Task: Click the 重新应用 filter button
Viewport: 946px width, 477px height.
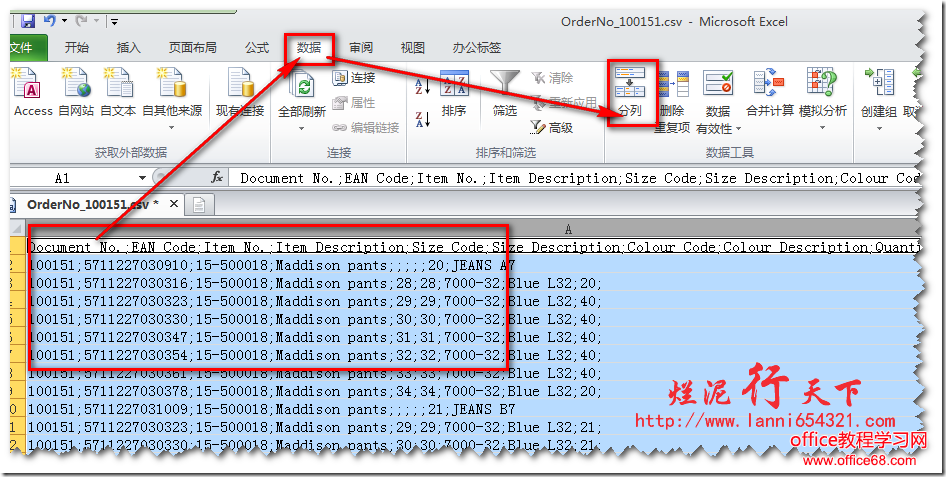Action: click(564, 103)
